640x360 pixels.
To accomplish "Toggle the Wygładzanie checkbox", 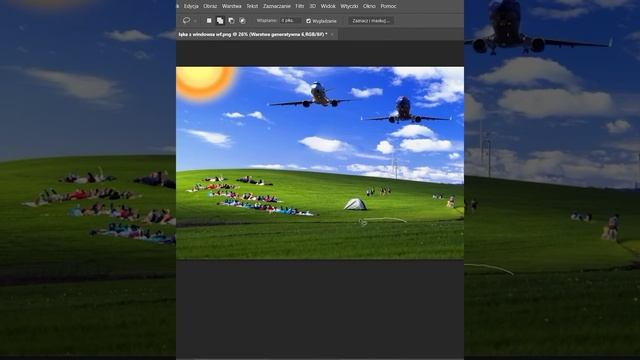I will click(x=309, y=21).
